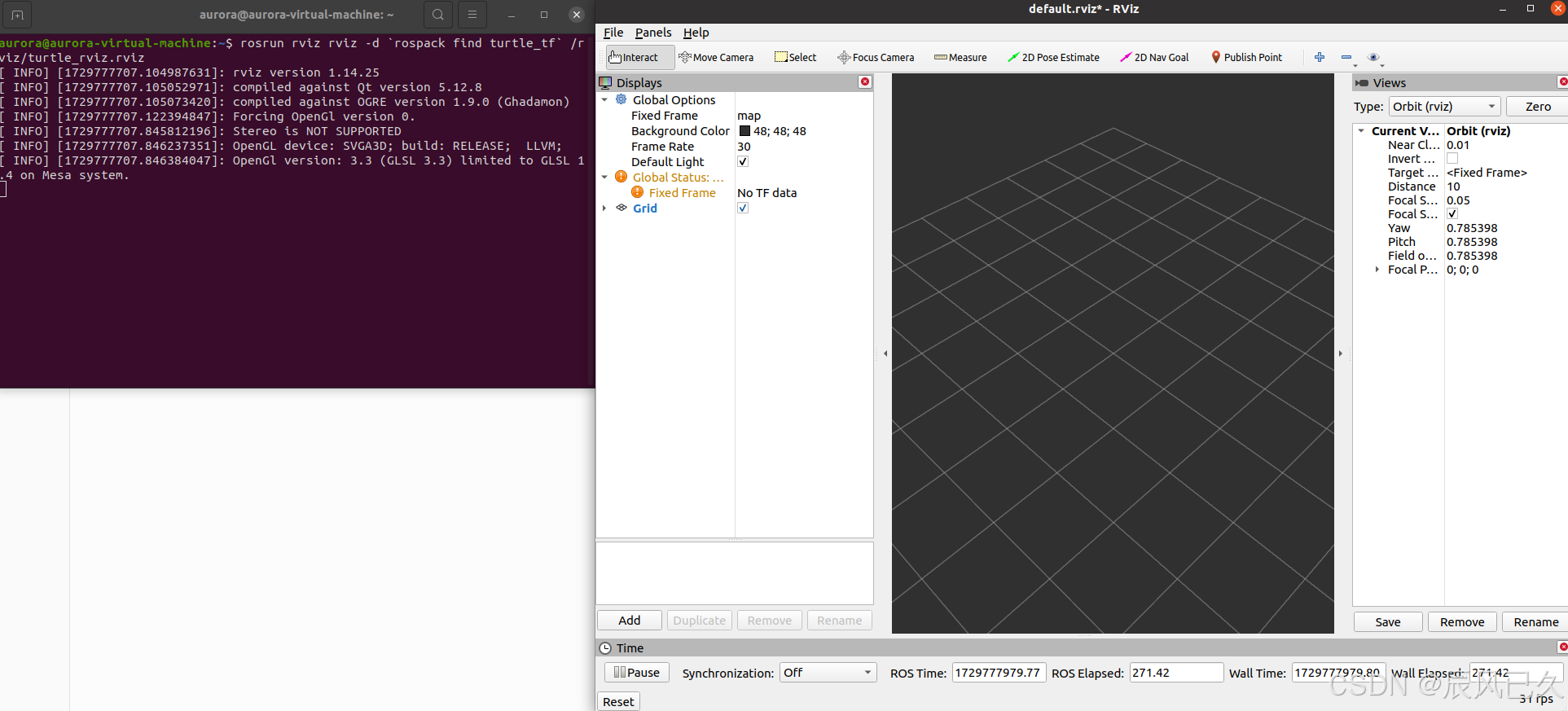
Task: Click the minus remove-tool icon
Action: click(1346, 57)
